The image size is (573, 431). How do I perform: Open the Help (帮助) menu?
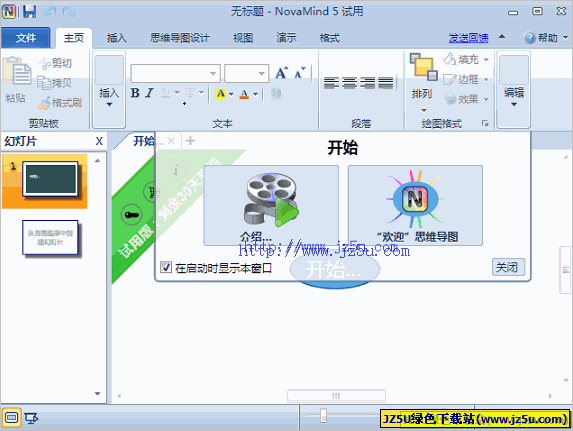tap(546, 38)
